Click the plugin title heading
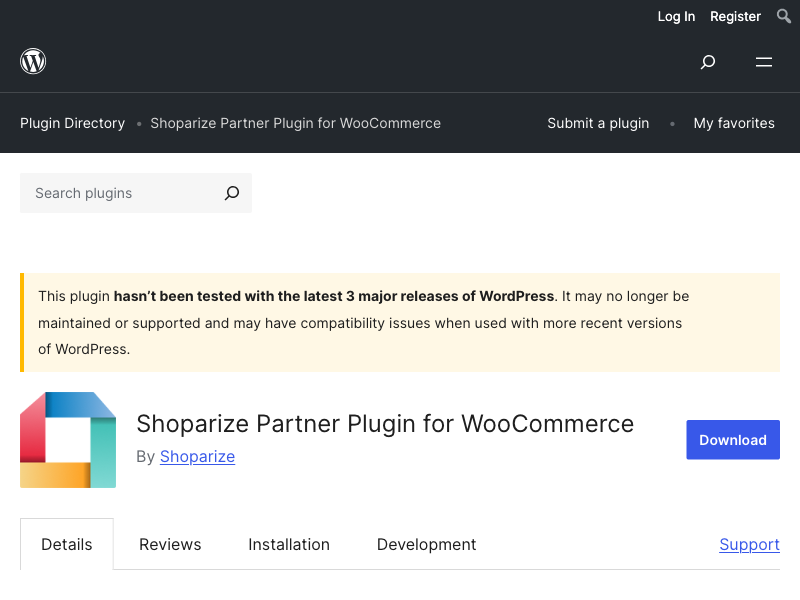800x600 pixels. click(385, 423)
